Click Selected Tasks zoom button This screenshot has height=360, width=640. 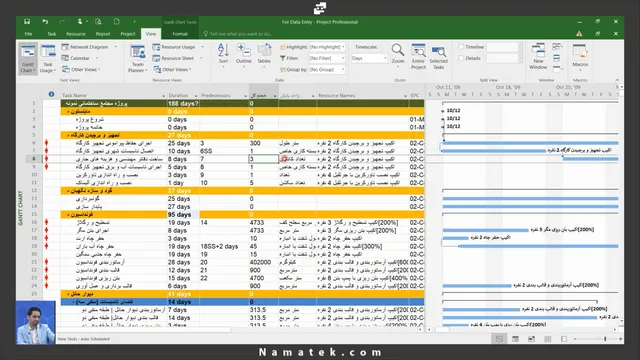click(438, 56)
